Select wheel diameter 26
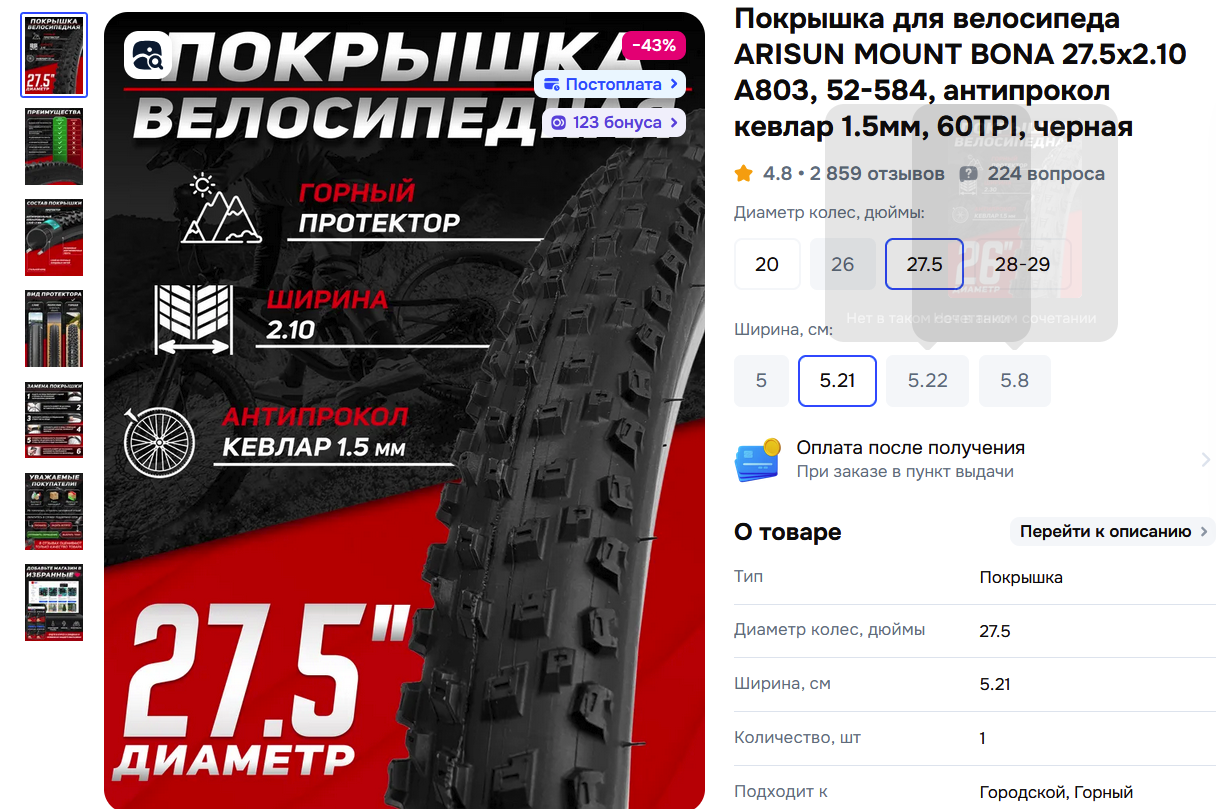Viewport: 1216px width, 809px height. click(x=843, y=264)
